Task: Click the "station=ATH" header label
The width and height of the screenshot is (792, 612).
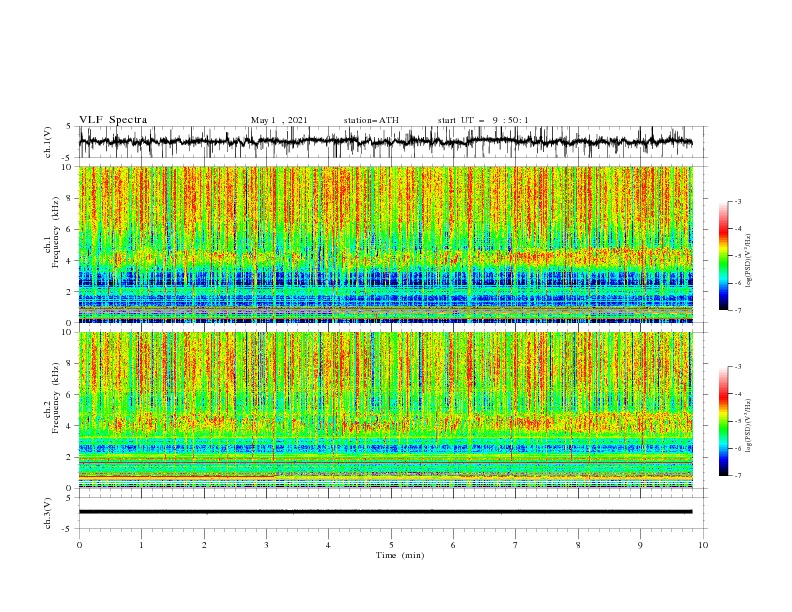Action: pyautogui.click(x=371, y=120)
